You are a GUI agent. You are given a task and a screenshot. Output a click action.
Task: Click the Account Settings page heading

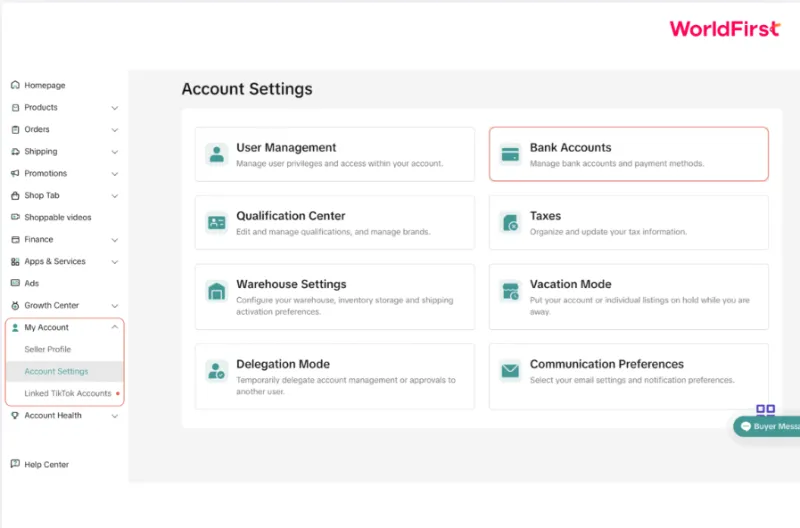click(247, 89)
